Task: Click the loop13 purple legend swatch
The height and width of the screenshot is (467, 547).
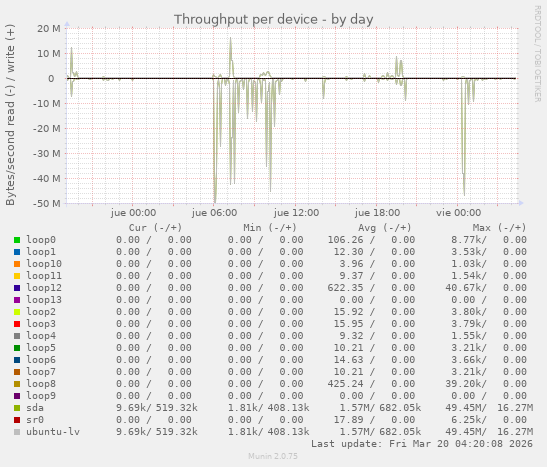Action: [x=17, y=300]
